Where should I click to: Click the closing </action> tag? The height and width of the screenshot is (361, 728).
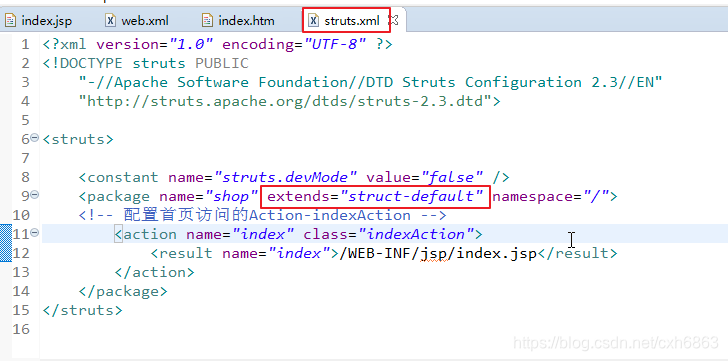click(155, 272)
